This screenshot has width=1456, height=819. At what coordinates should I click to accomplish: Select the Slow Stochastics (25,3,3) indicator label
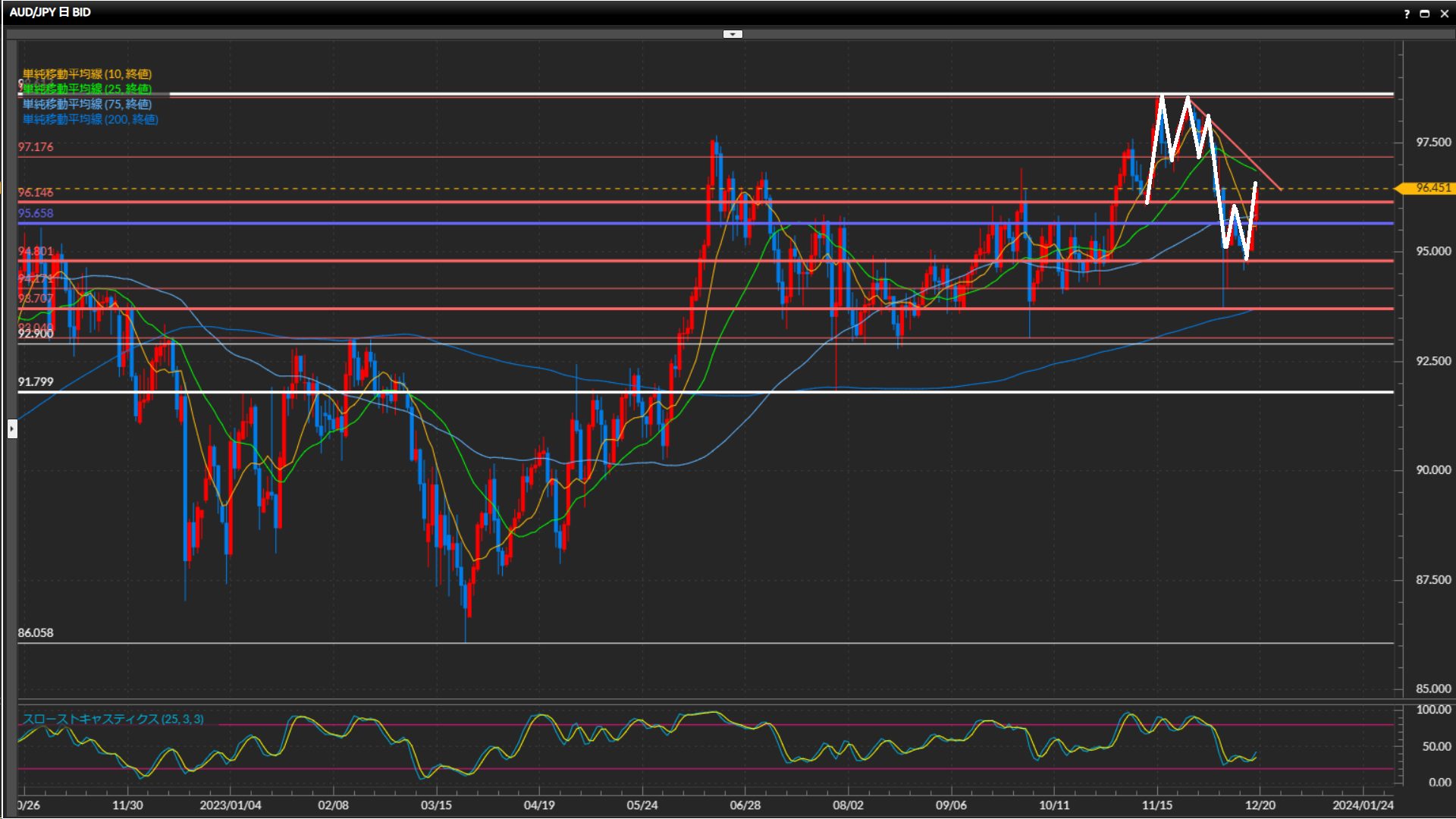pyautogui.click(x=113, y=719)
